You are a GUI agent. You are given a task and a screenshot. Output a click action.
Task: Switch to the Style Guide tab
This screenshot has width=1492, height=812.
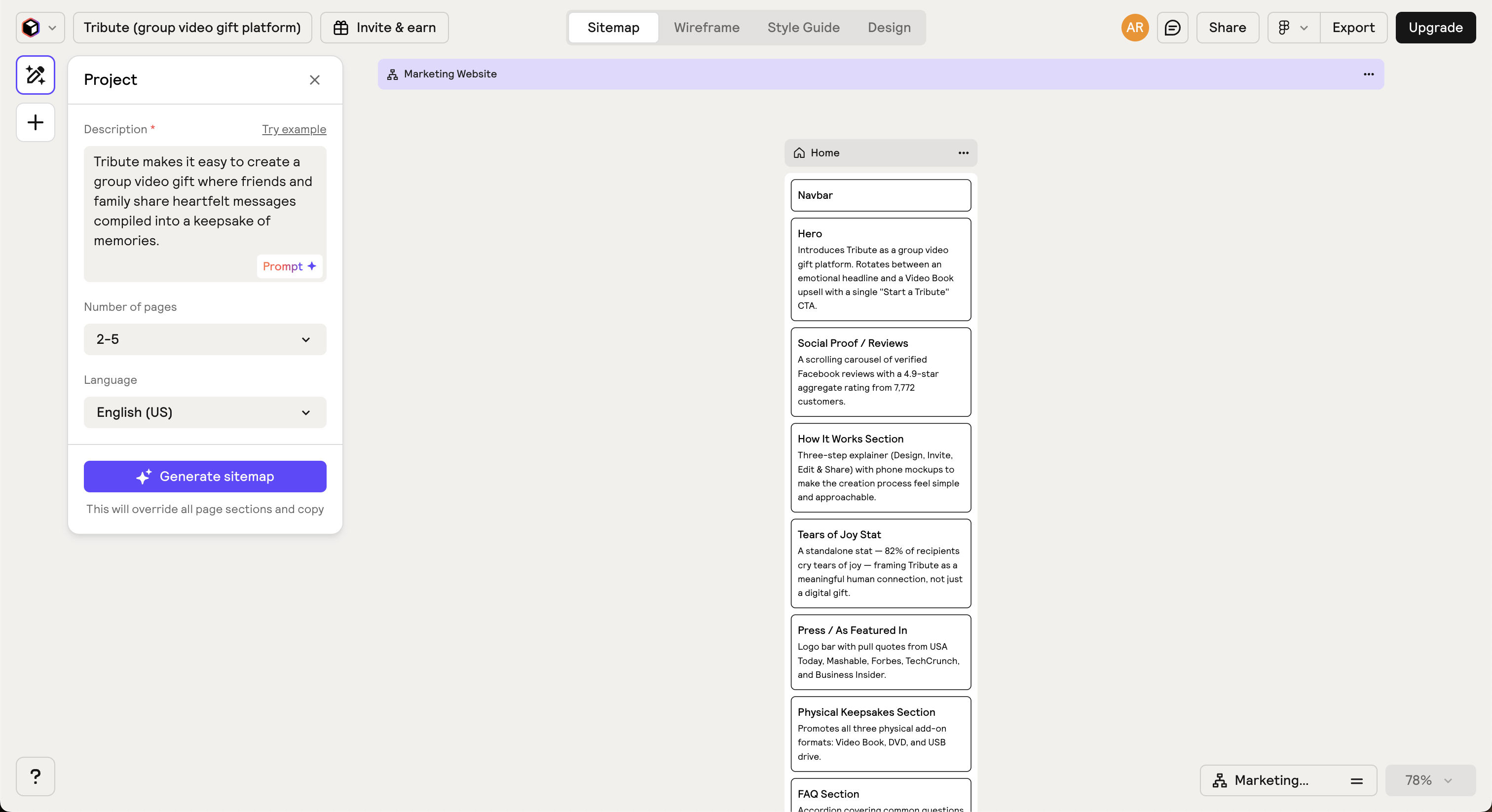pyautogui.click(x=803, y=27)
